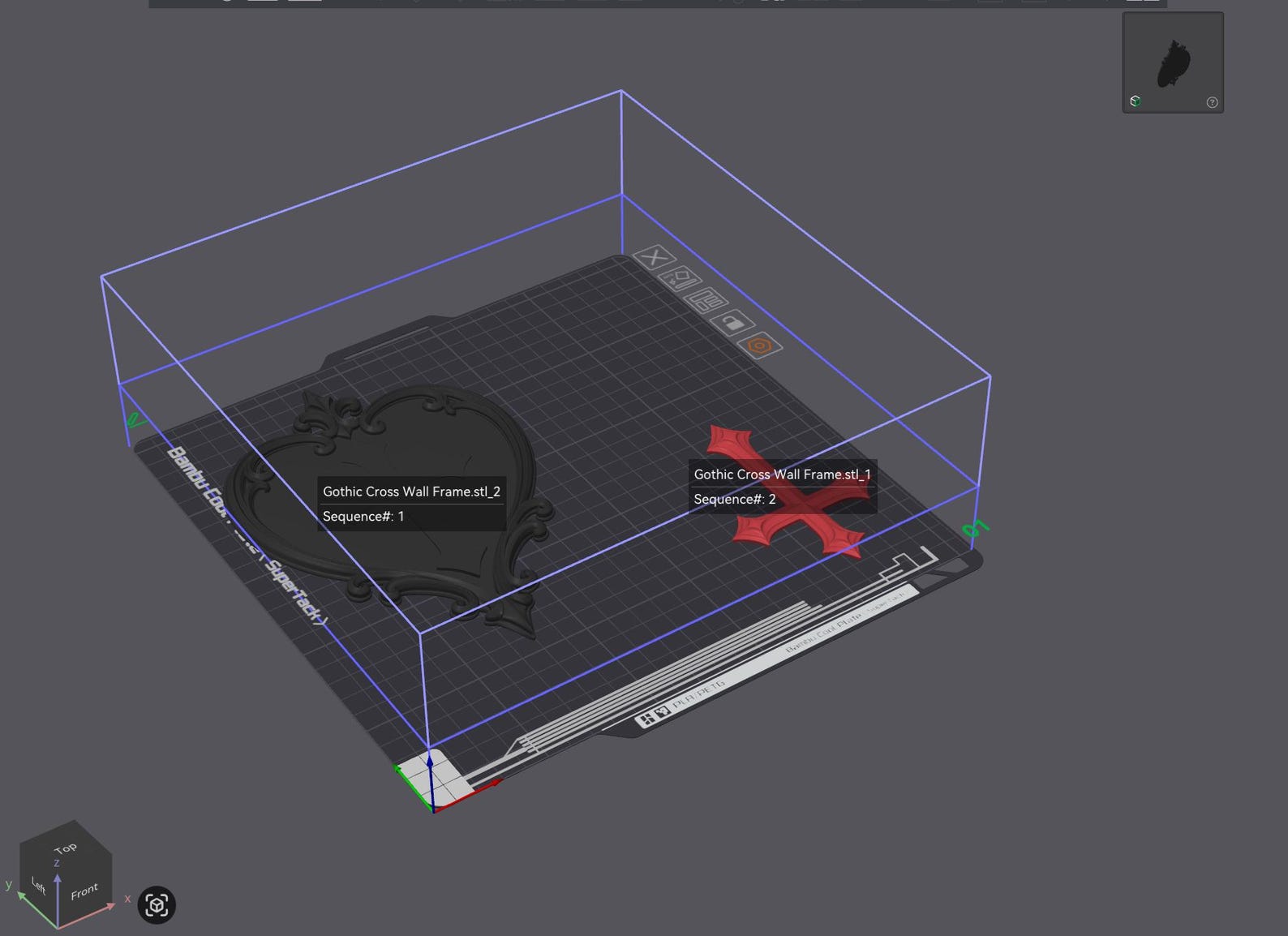1288x936 pixels.
Task: Click the plate's remove X icon
Action: (654, 258)
